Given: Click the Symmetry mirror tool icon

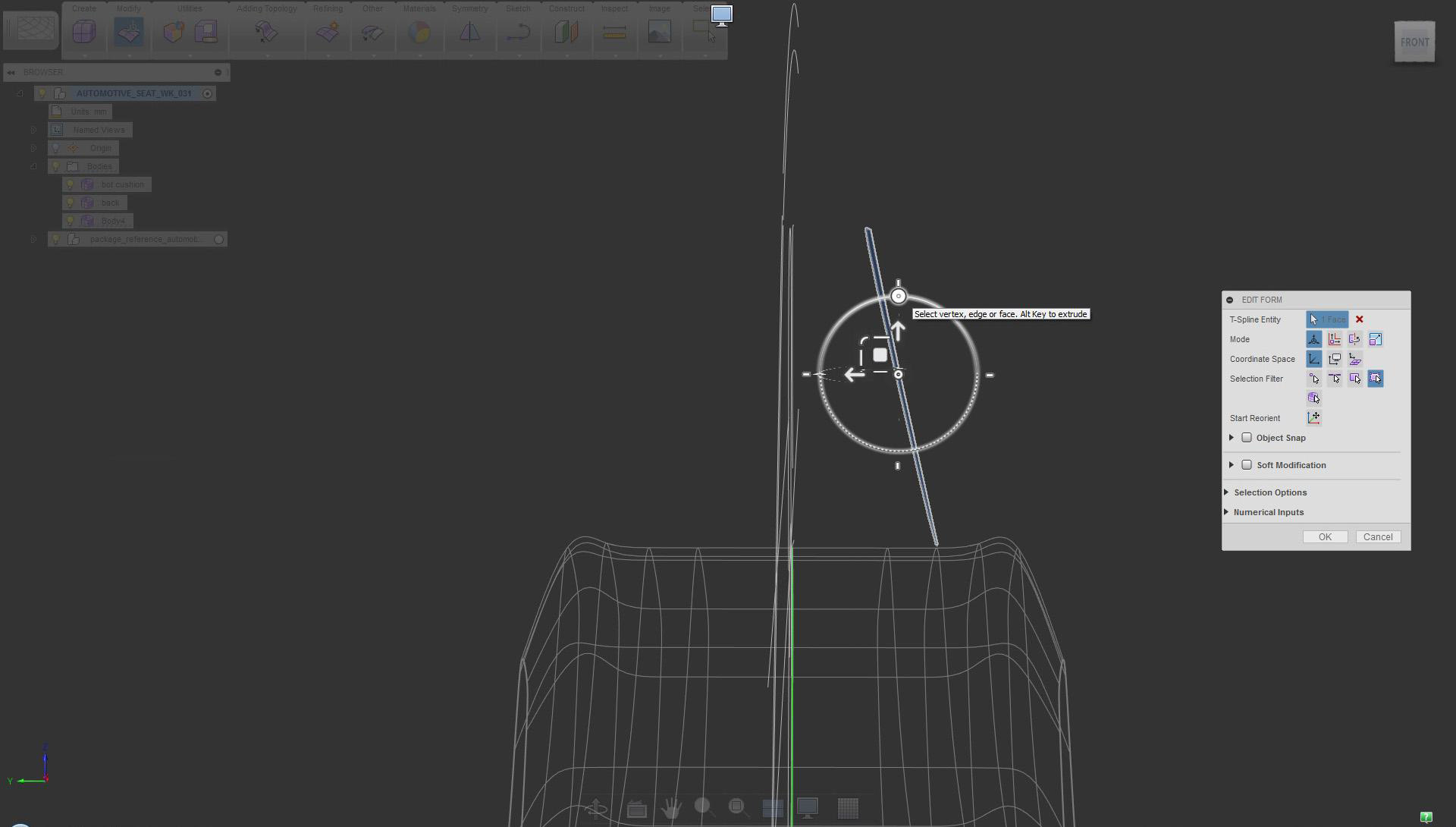Looking at the screenshot, I should point(469,32).
